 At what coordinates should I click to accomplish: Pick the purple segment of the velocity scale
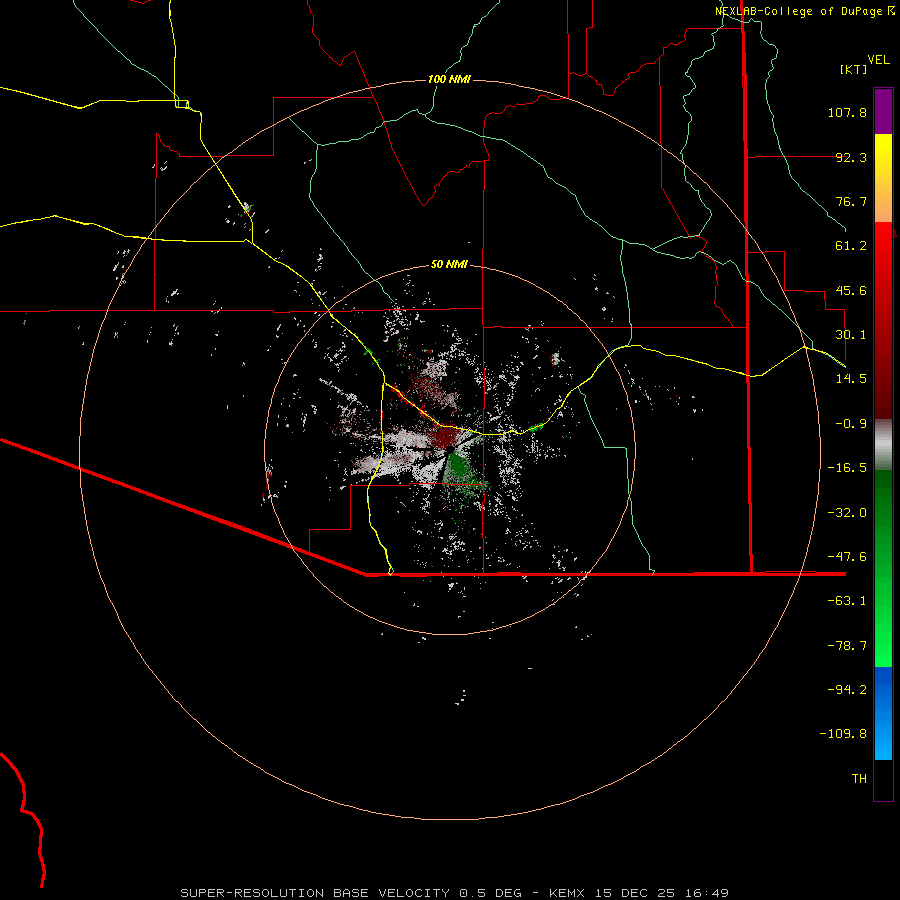tap(883, 111)
